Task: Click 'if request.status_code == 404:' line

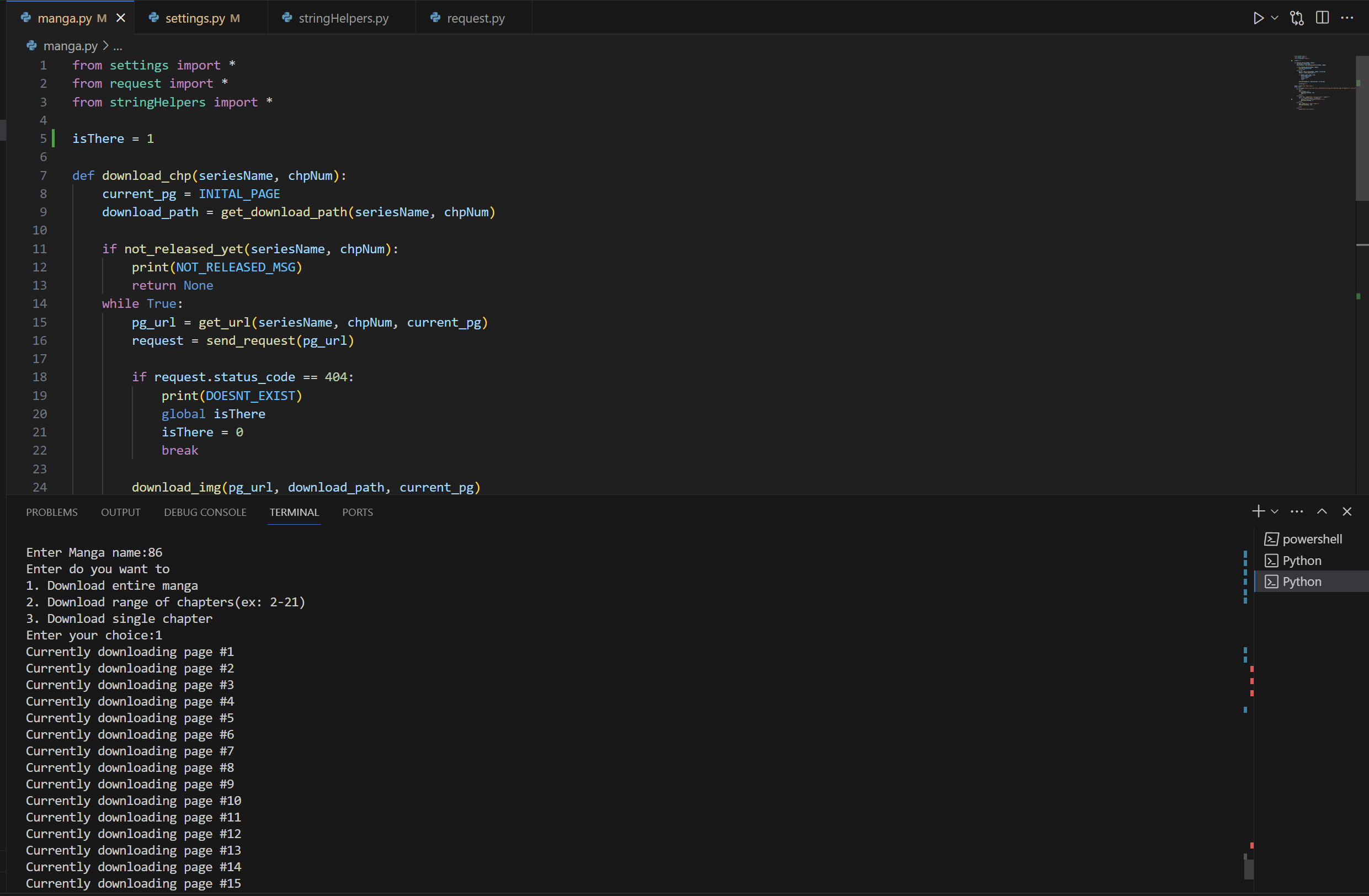Action: point(243,377)
